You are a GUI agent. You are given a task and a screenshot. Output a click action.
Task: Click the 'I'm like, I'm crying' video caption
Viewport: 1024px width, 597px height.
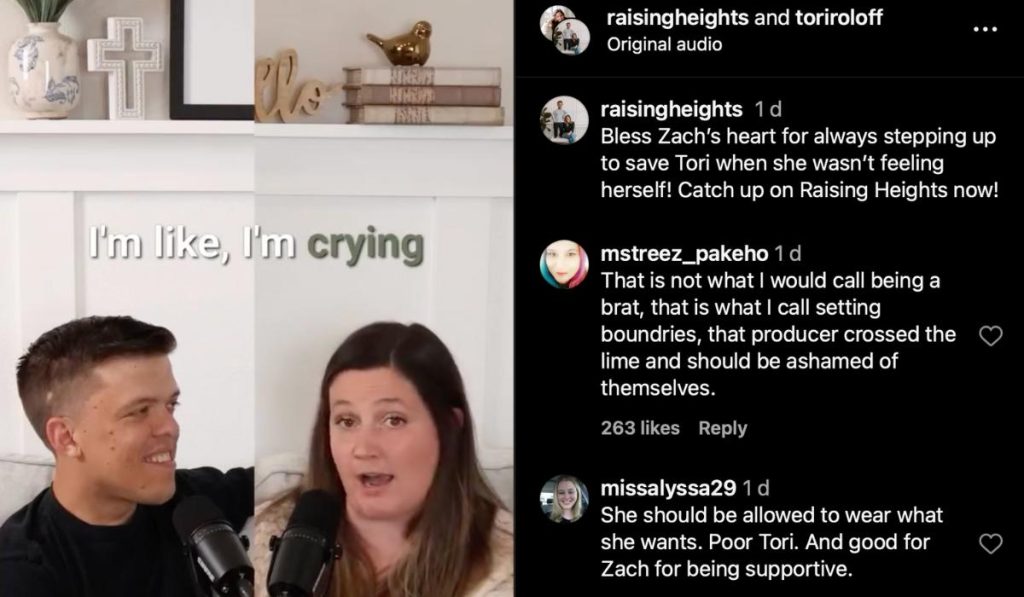click(x=256, y=244)
